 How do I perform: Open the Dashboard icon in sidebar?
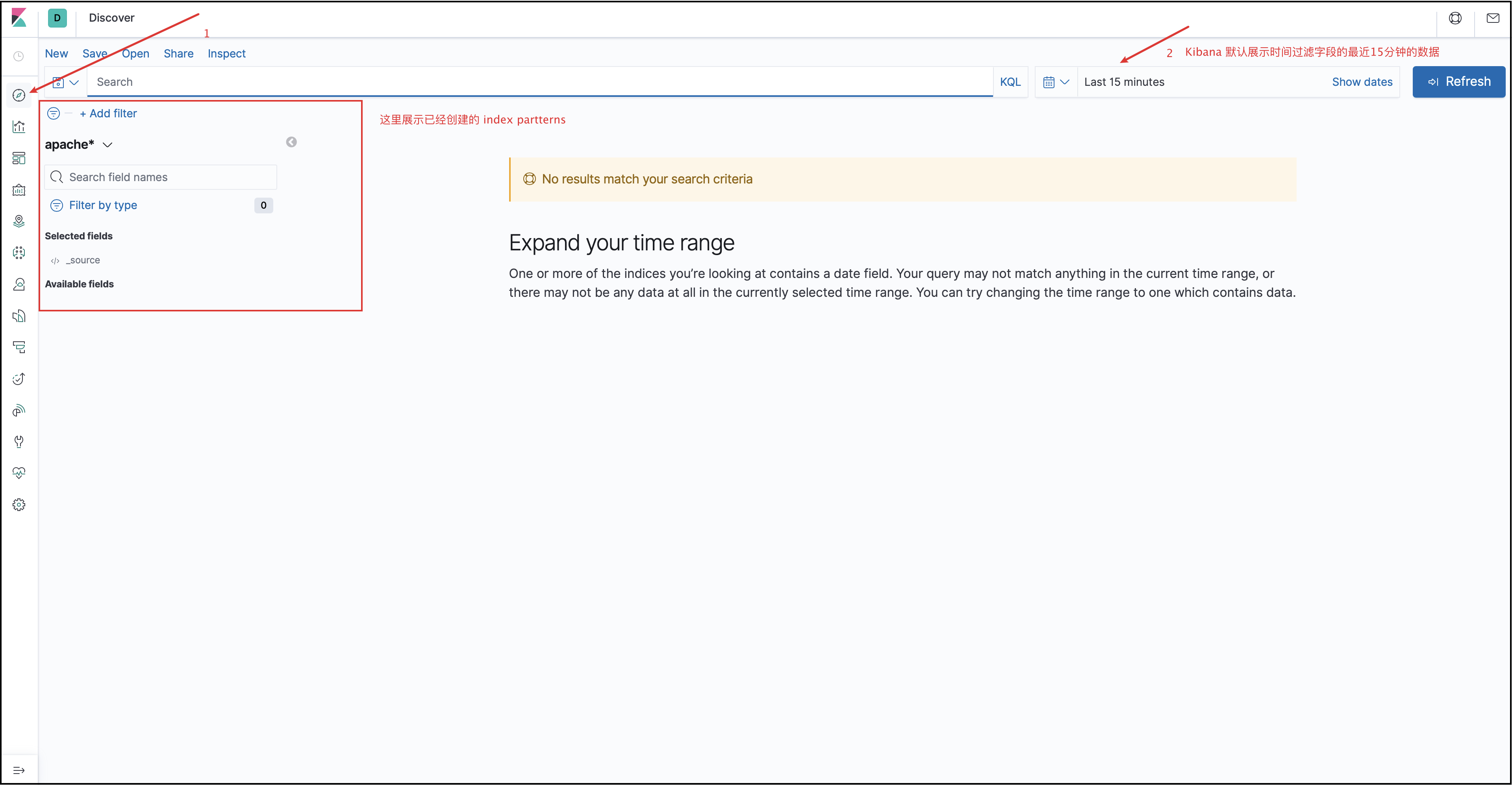coord(19,158)
